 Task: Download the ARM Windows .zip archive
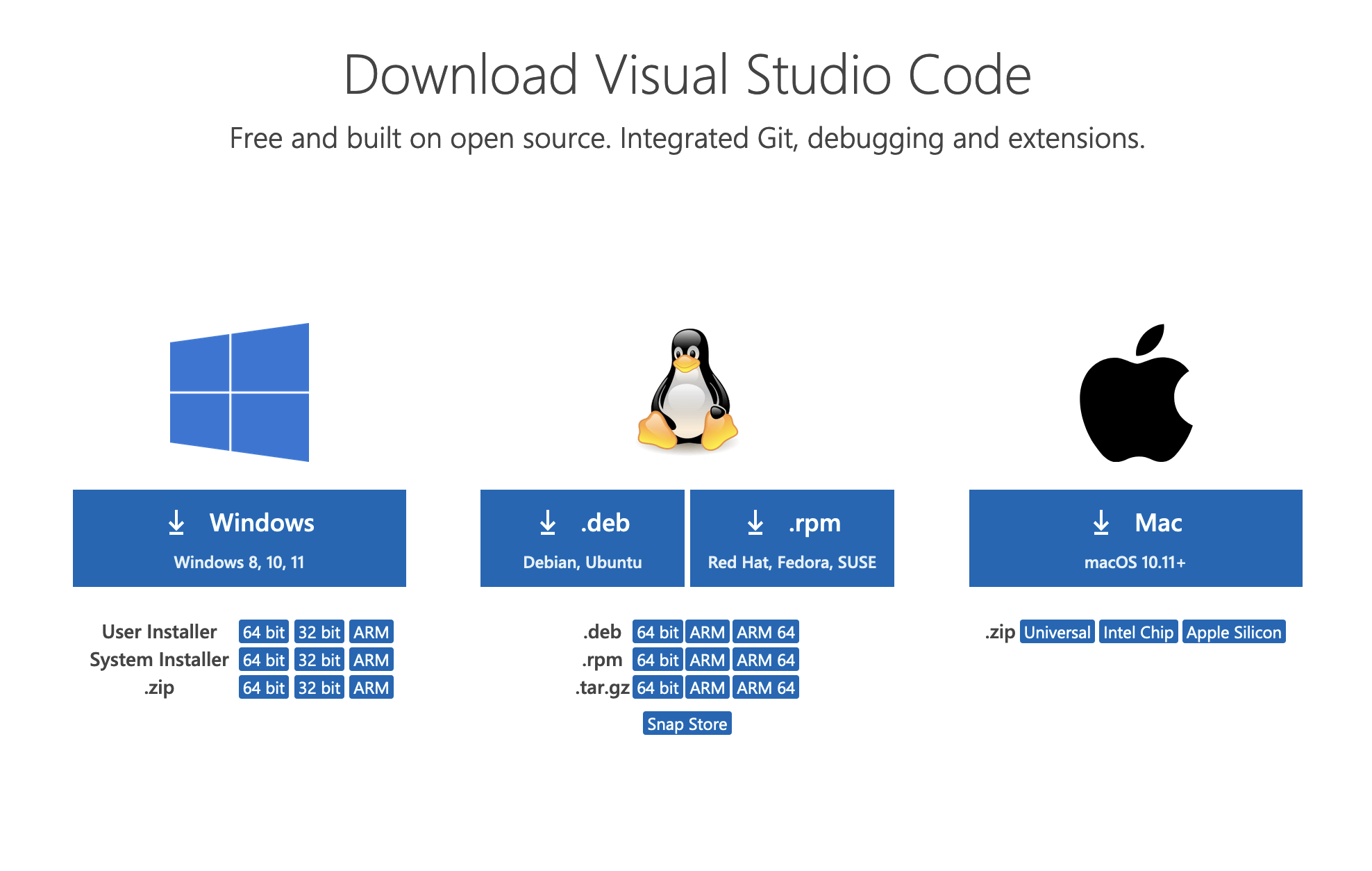point(371,687)
